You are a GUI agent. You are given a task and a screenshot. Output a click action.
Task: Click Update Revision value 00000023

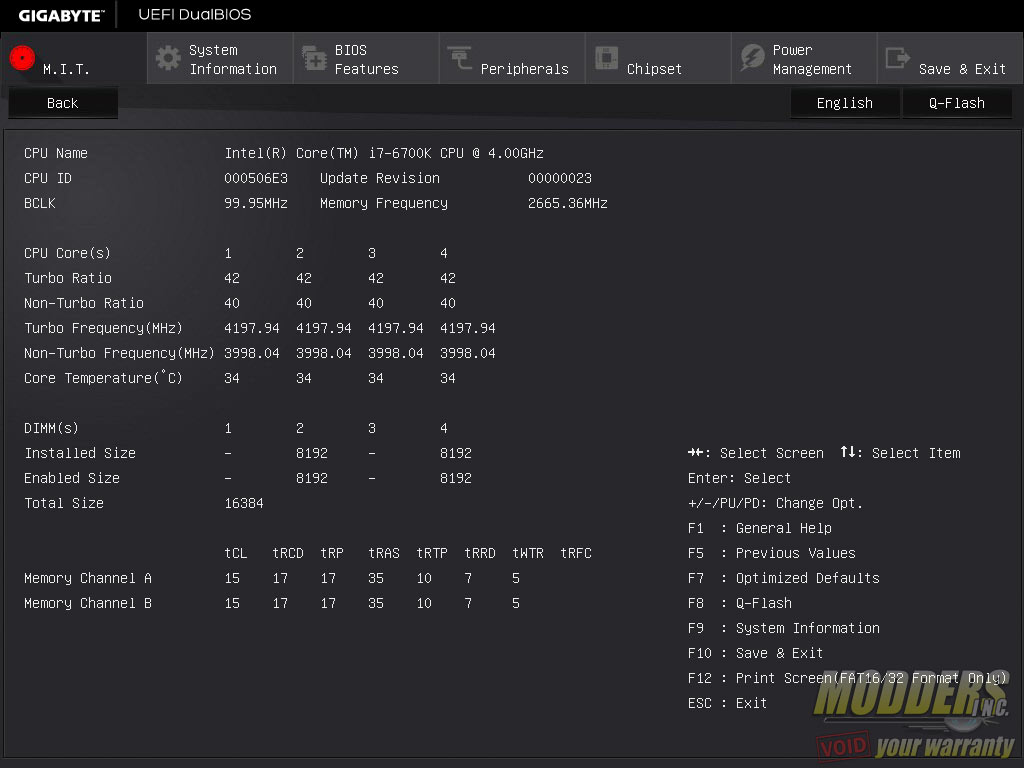pos(560,178)
